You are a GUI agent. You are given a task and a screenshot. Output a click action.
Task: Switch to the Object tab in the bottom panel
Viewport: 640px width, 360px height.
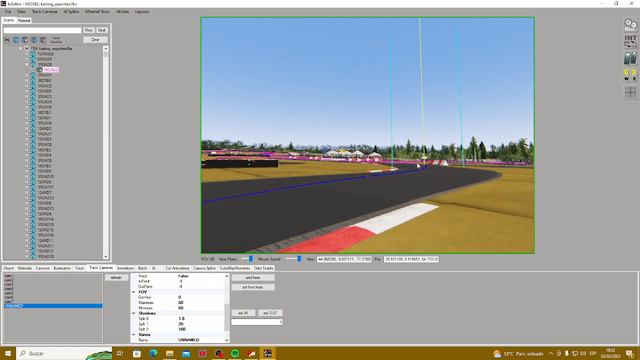pyautogui.click(x=9, y=268)
